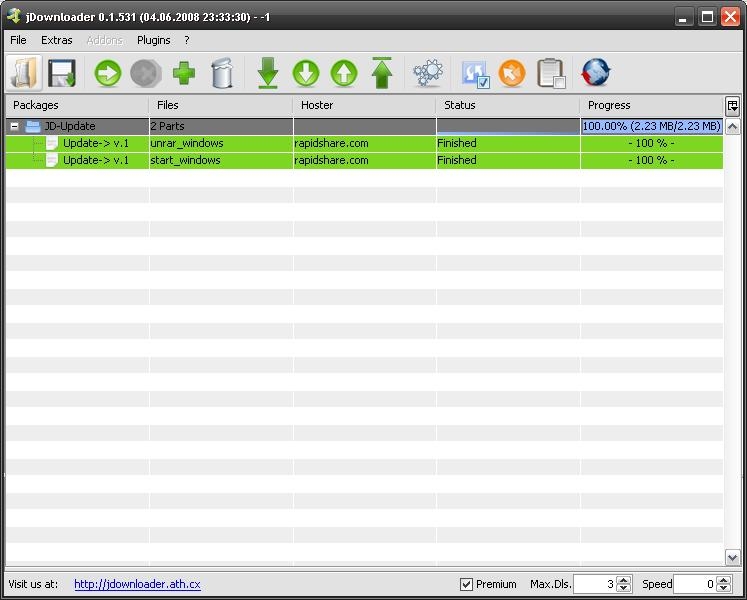Open the ? help menu
This screenshot has height=600, width=747.
[187, 40]
